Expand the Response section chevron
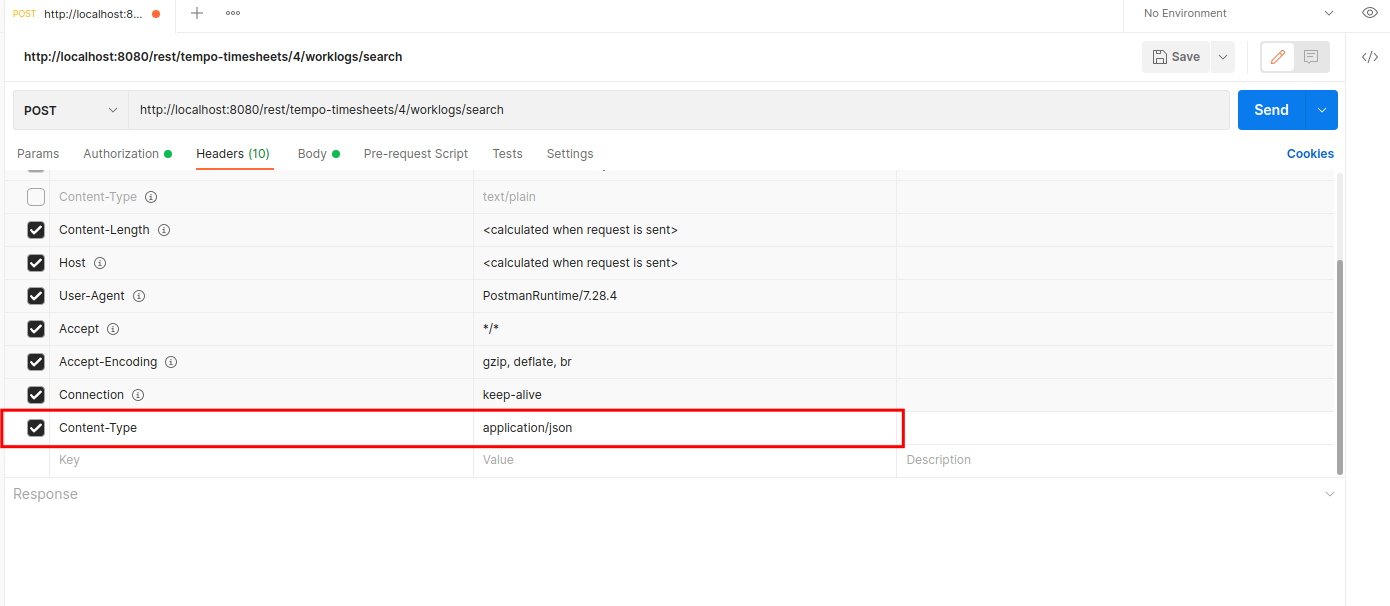Viewport: 1390px width, 606px height. click(1330, 493)
